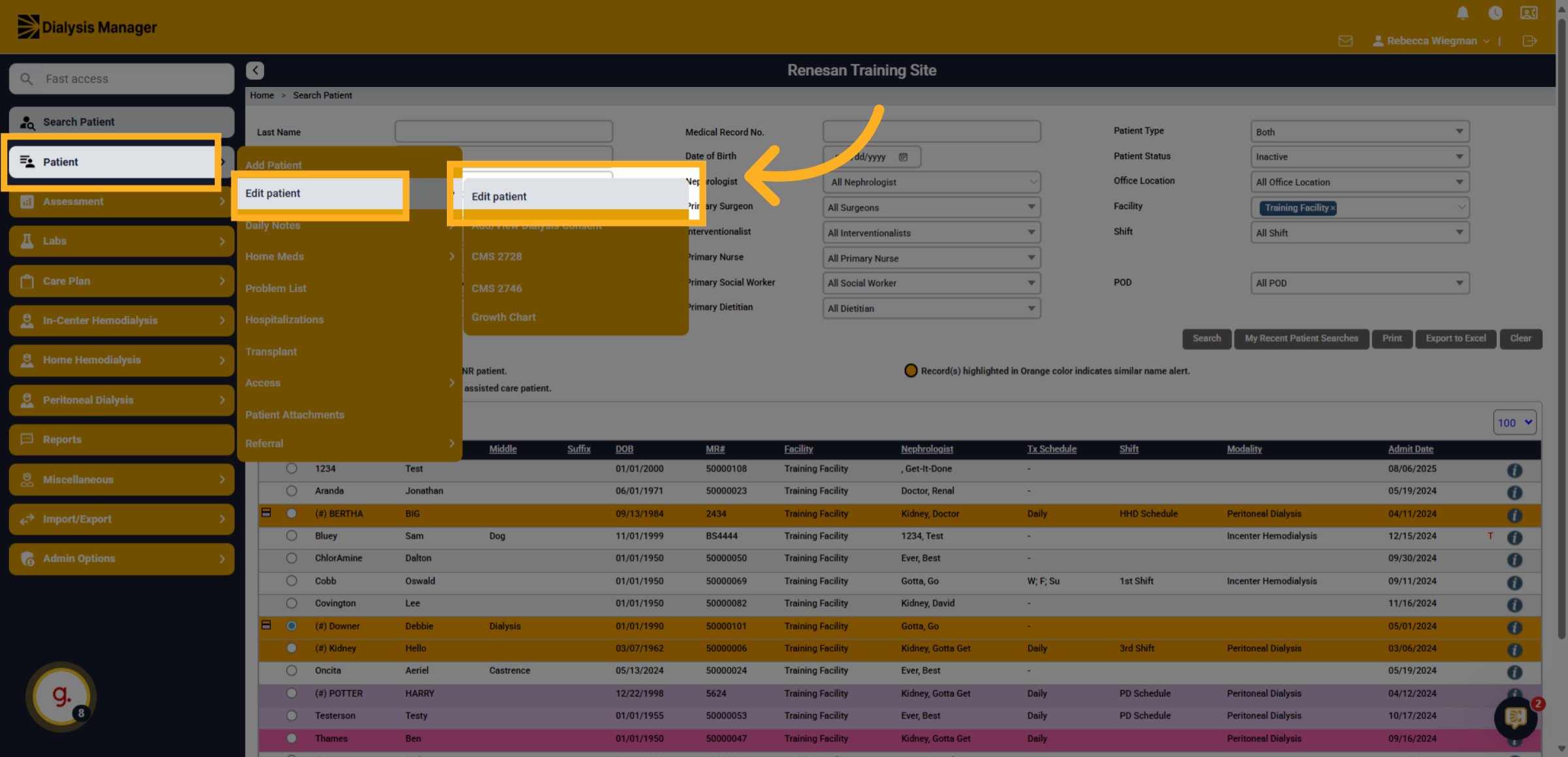
Task: Click the Search button
Action: [1206, 338]
